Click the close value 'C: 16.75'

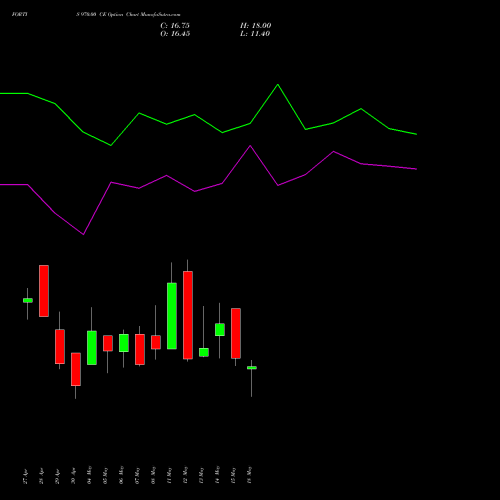click(175, 26)
